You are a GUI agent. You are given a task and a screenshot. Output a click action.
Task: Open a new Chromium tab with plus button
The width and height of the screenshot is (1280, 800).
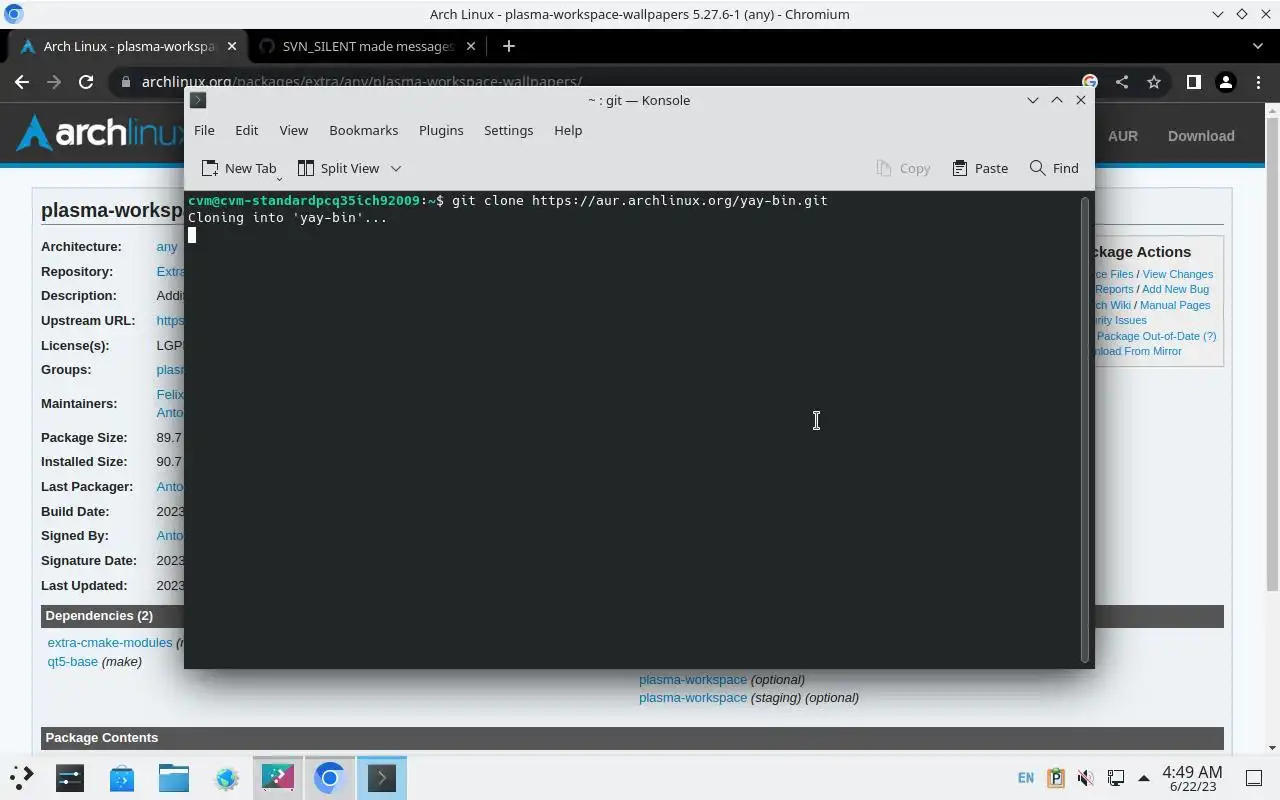509,46
